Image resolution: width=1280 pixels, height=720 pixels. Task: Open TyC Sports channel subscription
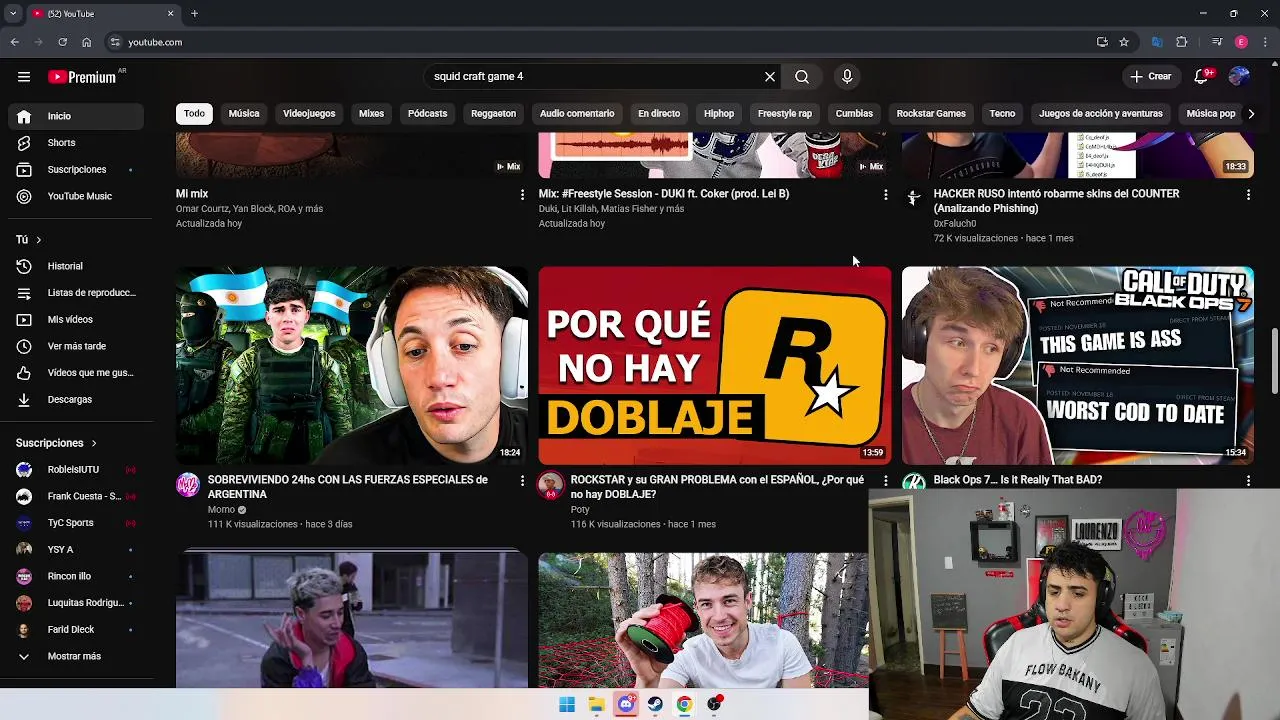[x=74, y=523]
